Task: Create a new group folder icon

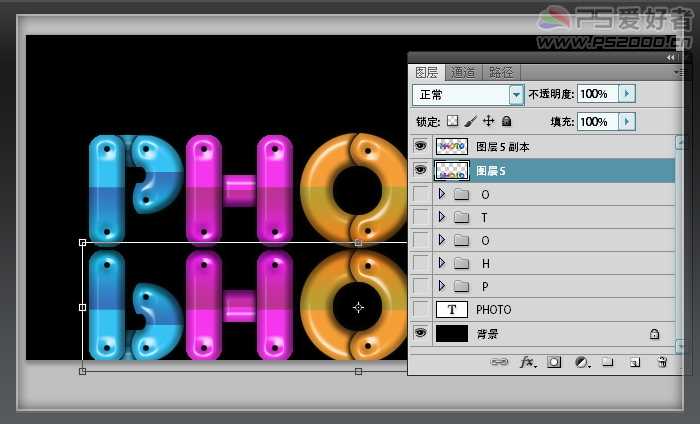Action: tap(607, 362)
